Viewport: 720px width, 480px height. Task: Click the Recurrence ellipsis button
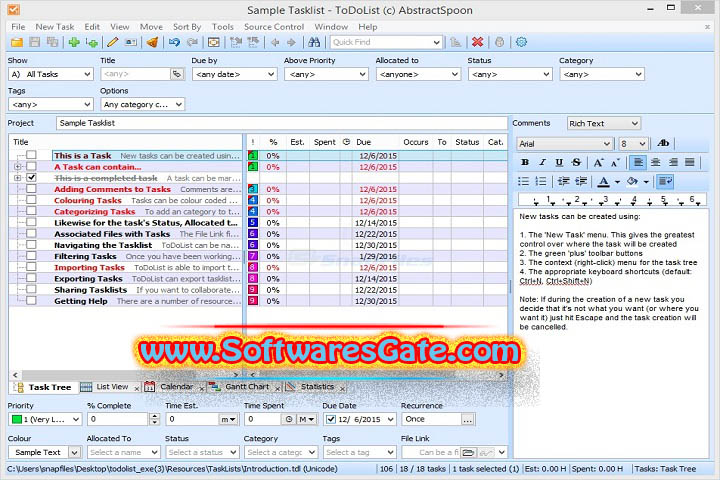[x=467, y=419]
